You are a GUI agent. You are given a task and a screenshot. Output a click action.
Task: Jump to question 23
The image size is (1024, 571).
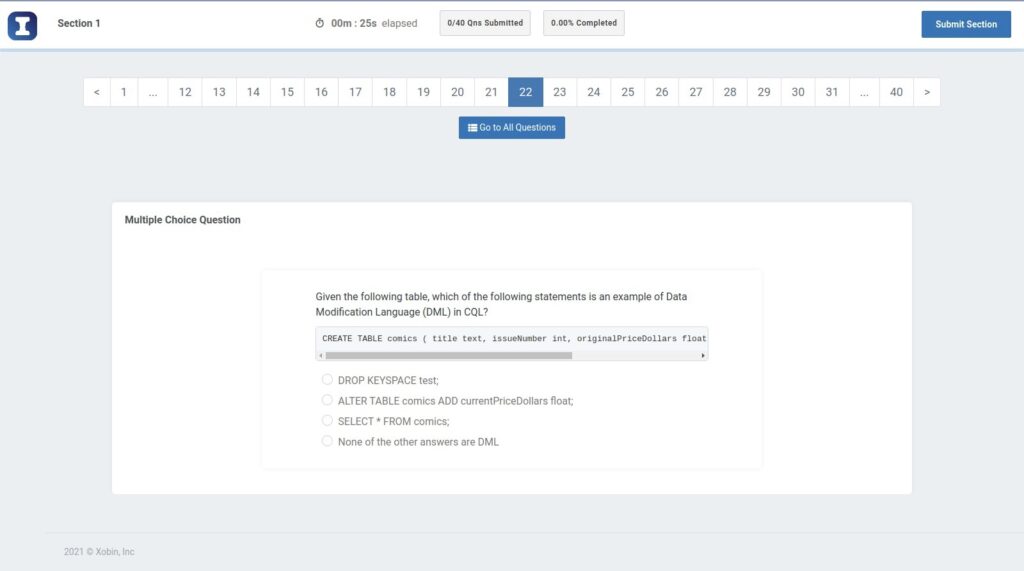point(560,92)
